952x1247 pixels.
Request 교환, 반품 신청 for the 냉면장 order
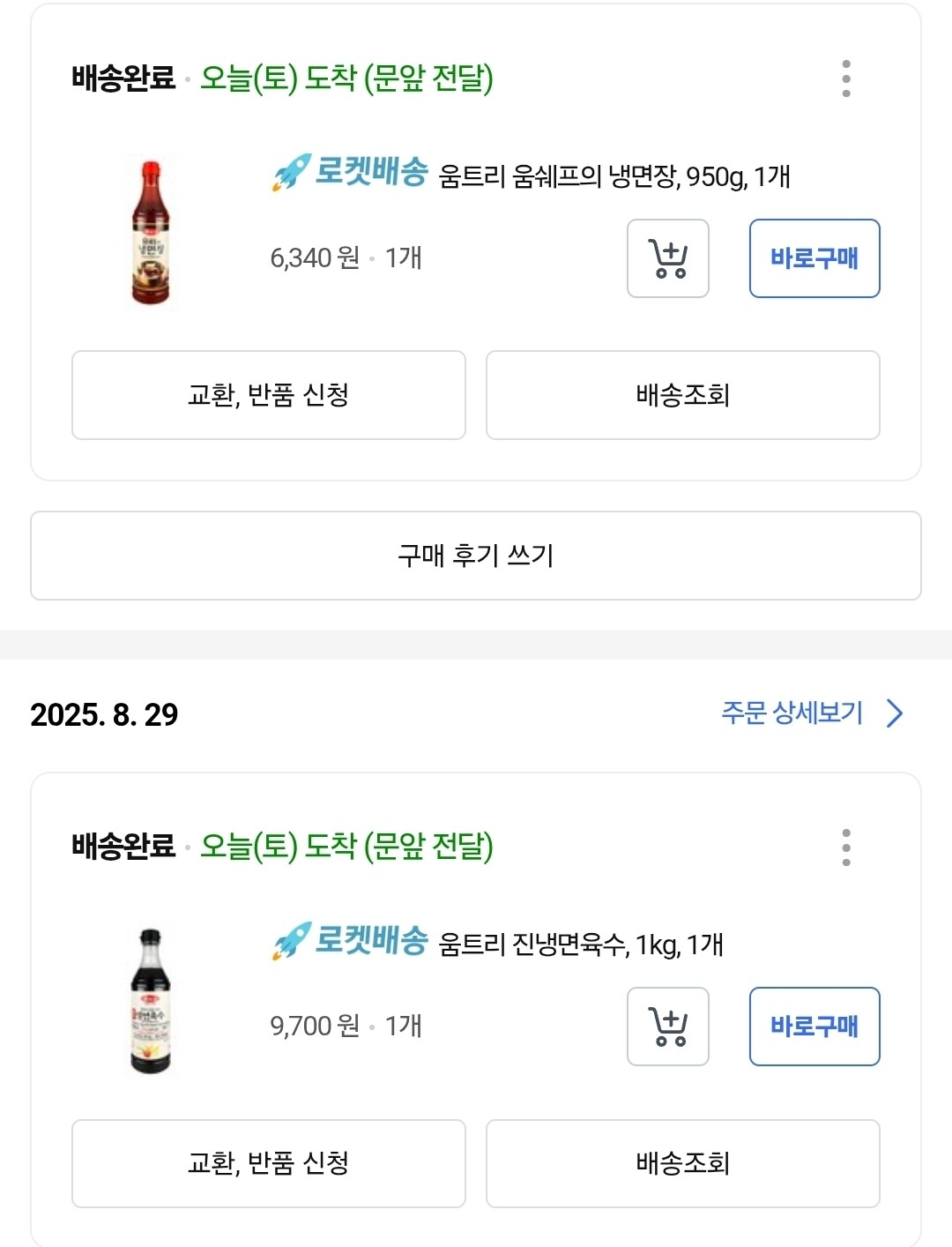coord(269,395)
